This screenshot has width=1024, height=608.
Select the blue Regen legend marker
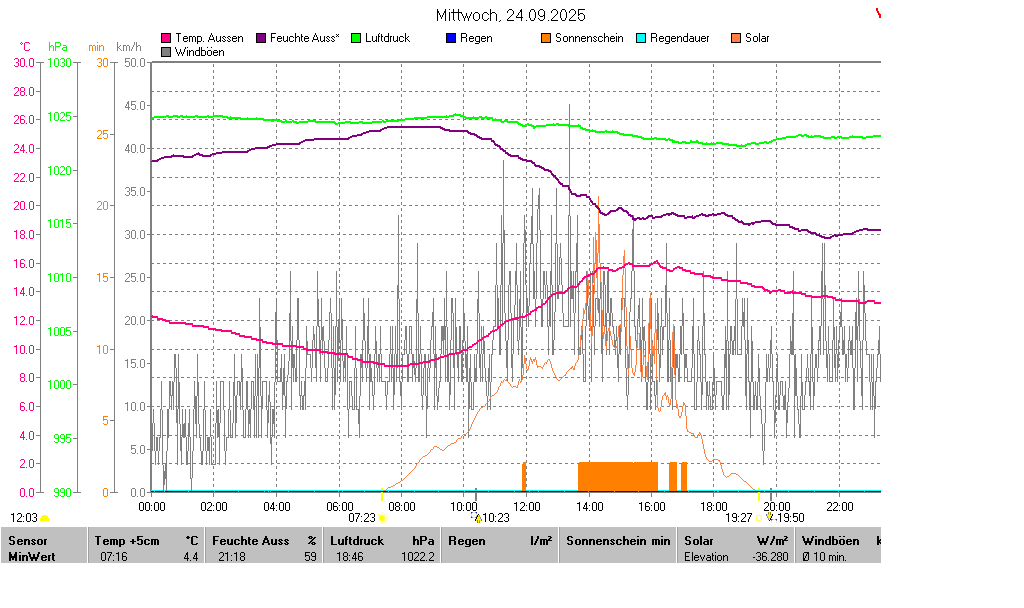451,38
